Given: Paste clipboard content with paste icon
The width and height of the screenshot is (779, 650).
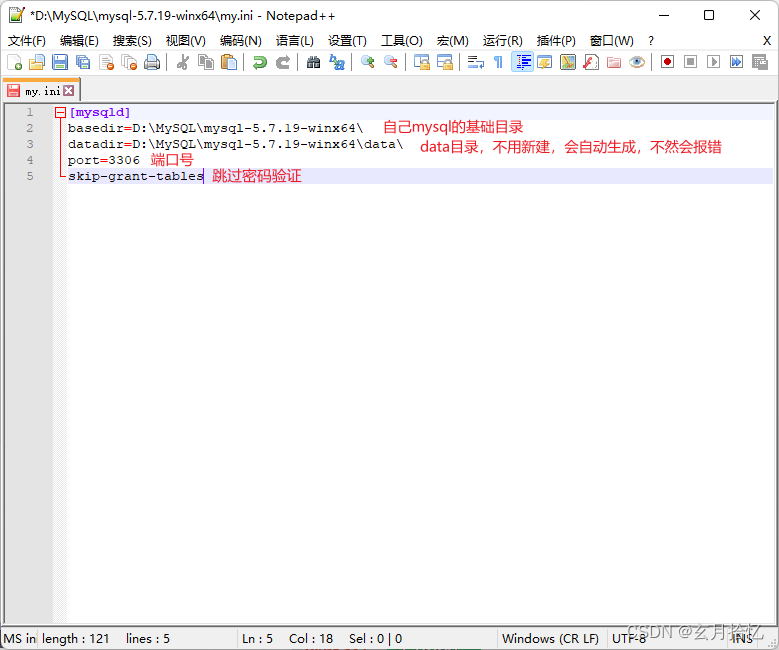Looking at the screenshot, I should tap(229, 62).
